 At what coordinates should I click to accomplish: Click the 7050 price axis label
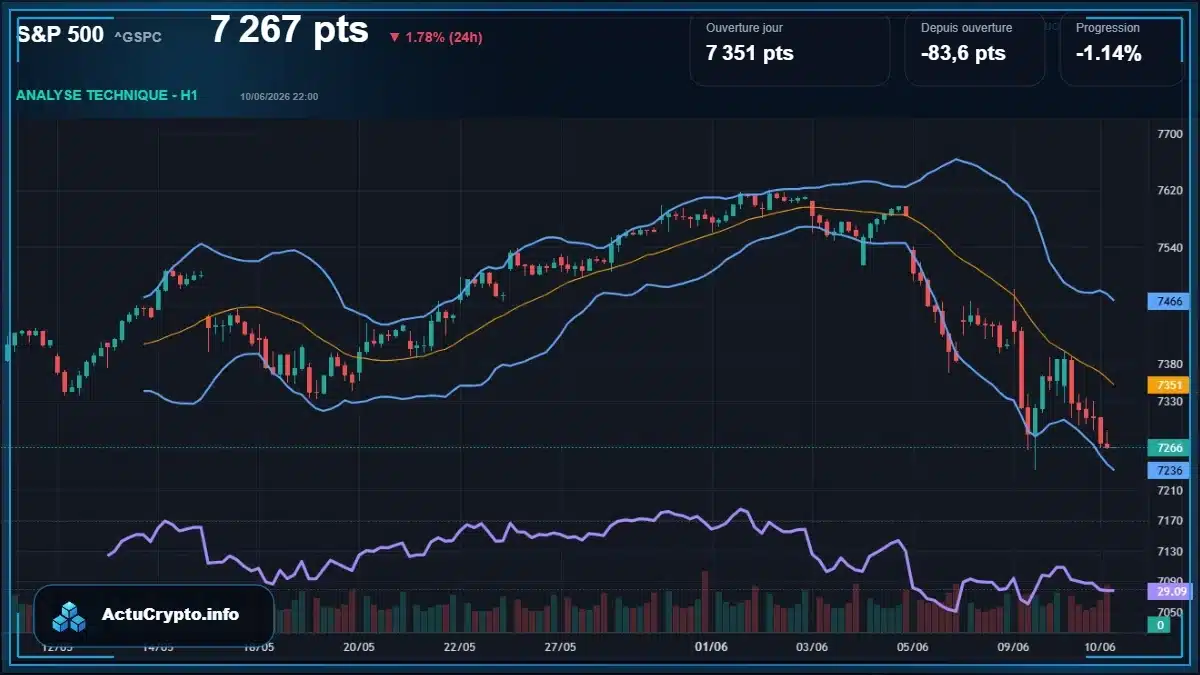click(1169, 612)
